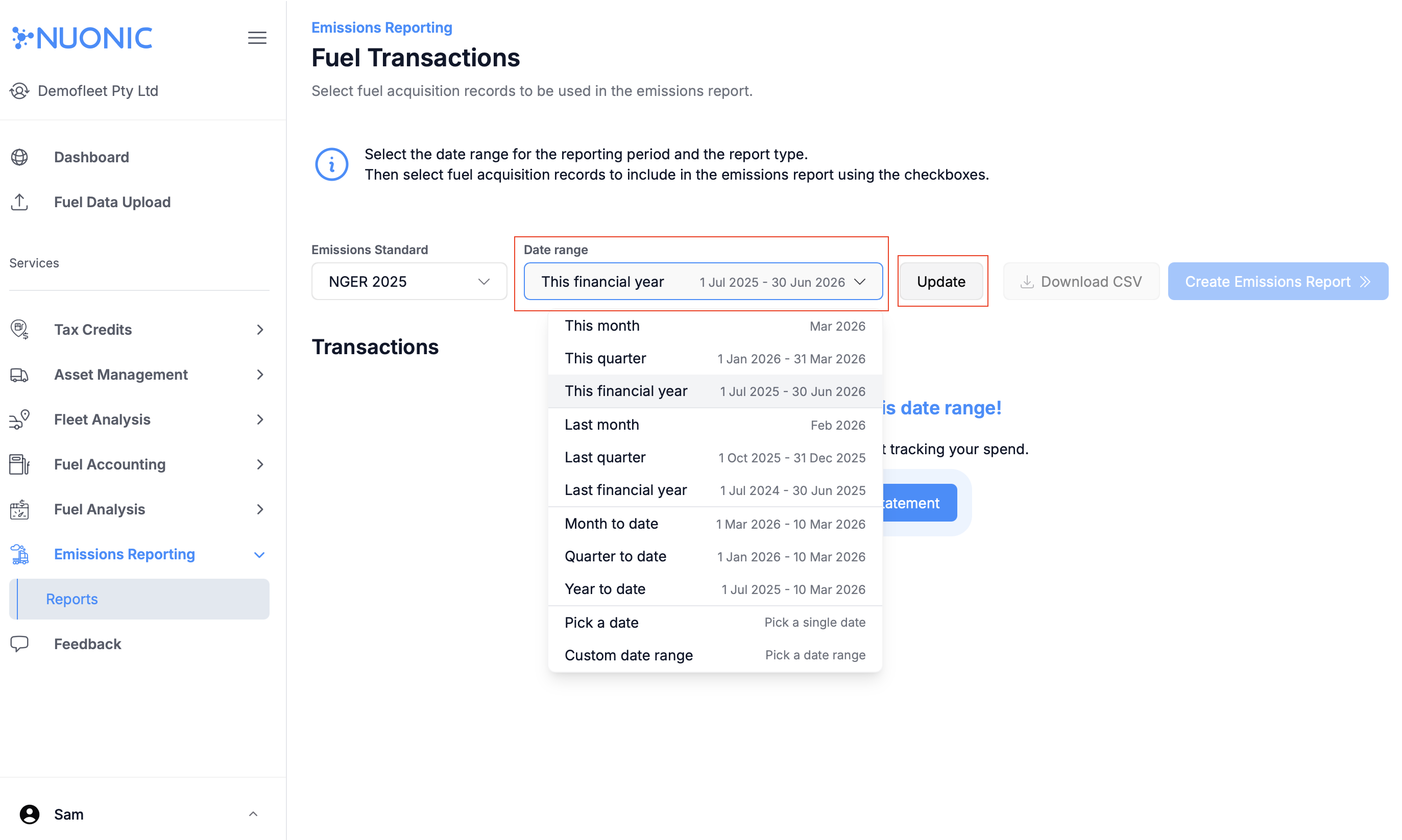The image size is (1402, 840).
Task: Open the Reports sidebar item
Action: (x=72, y=599)
